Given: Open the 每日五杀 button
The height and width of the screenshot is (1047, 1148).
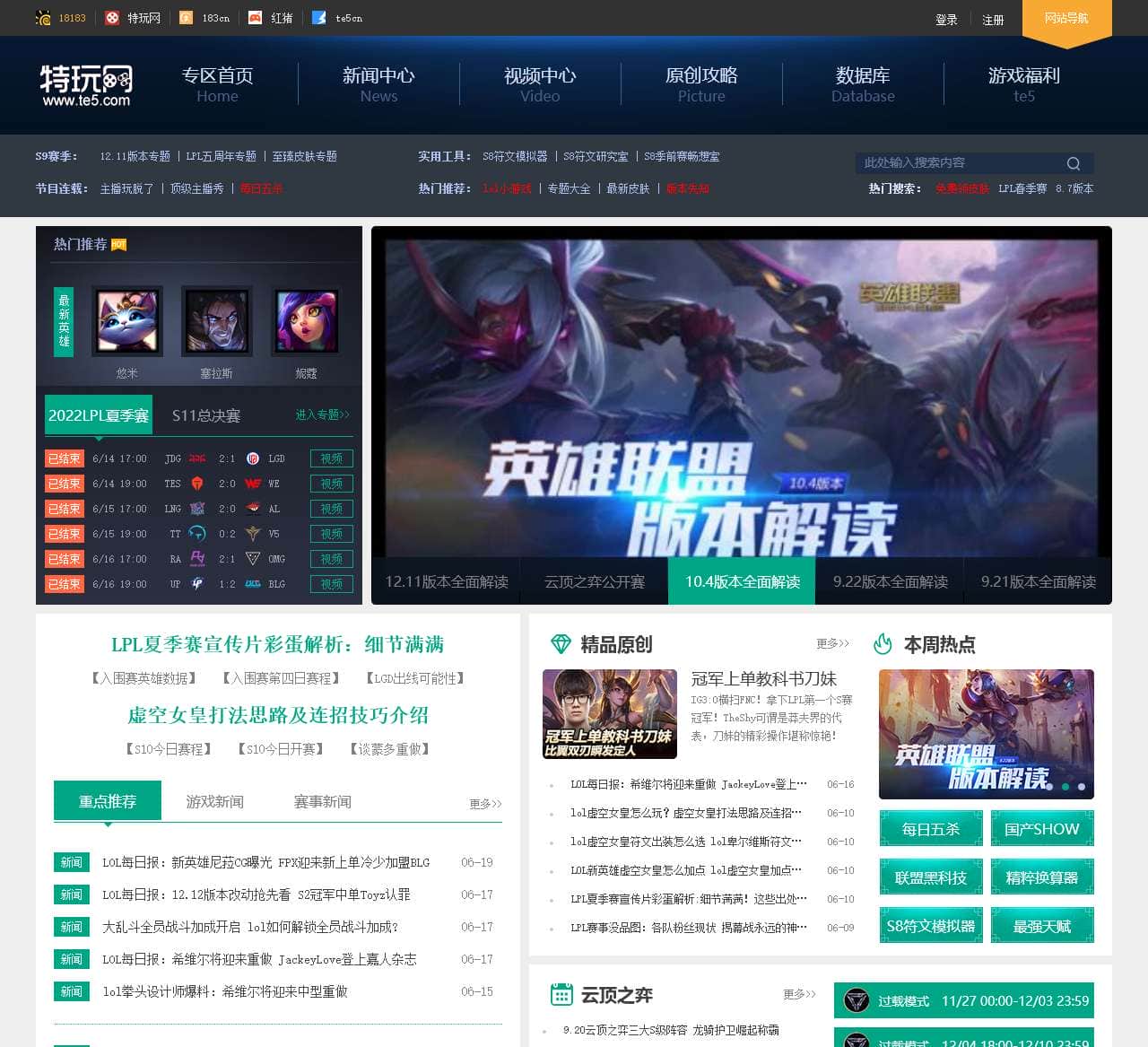Looking at the screenshot, I should (931, 829).
